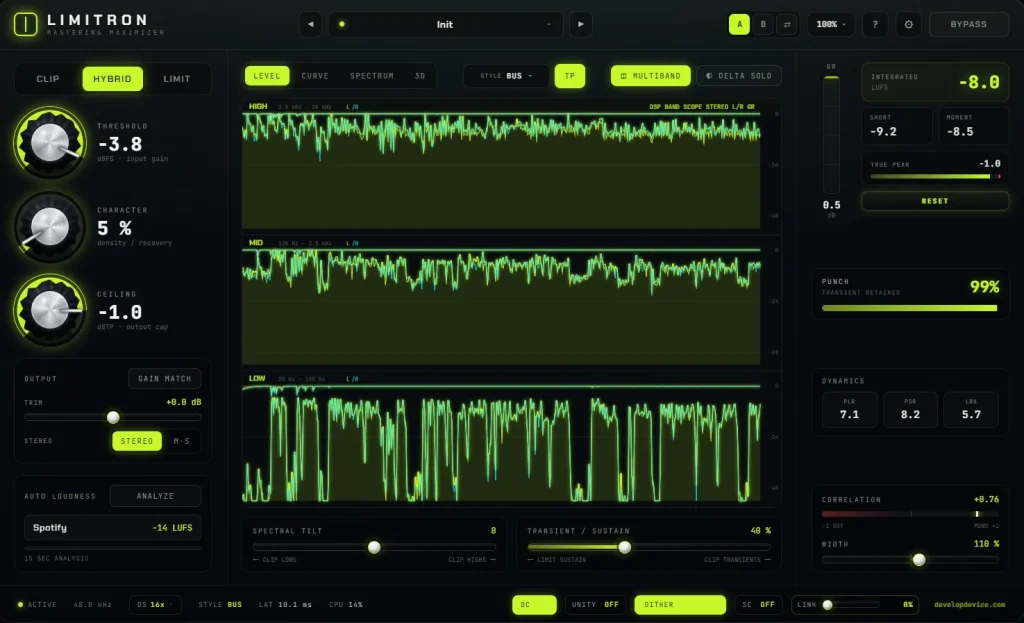The width and height of the screenshot is (1024, 623).
Task: Click the ACTIVE status indicator
Action: [x=37, y=605]
